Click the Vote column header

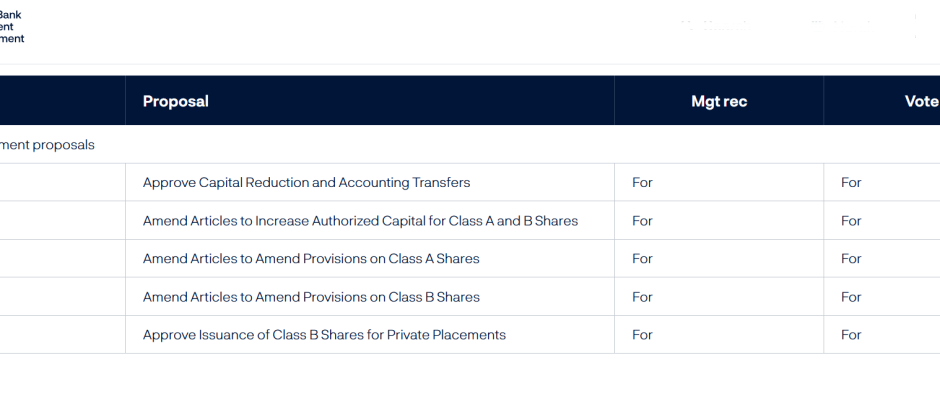pyautogui.click(x=919, y=101)
